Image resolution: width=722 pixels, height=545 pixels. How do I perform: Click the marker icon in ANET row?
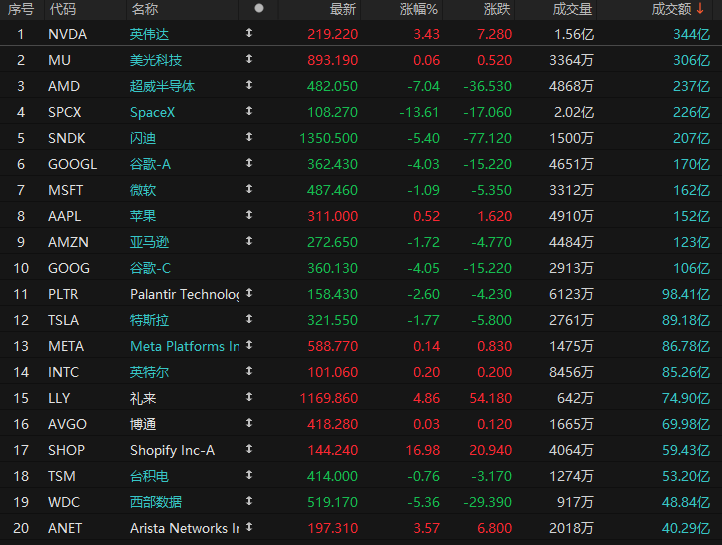pyautogui.click(x=249, y=527)
